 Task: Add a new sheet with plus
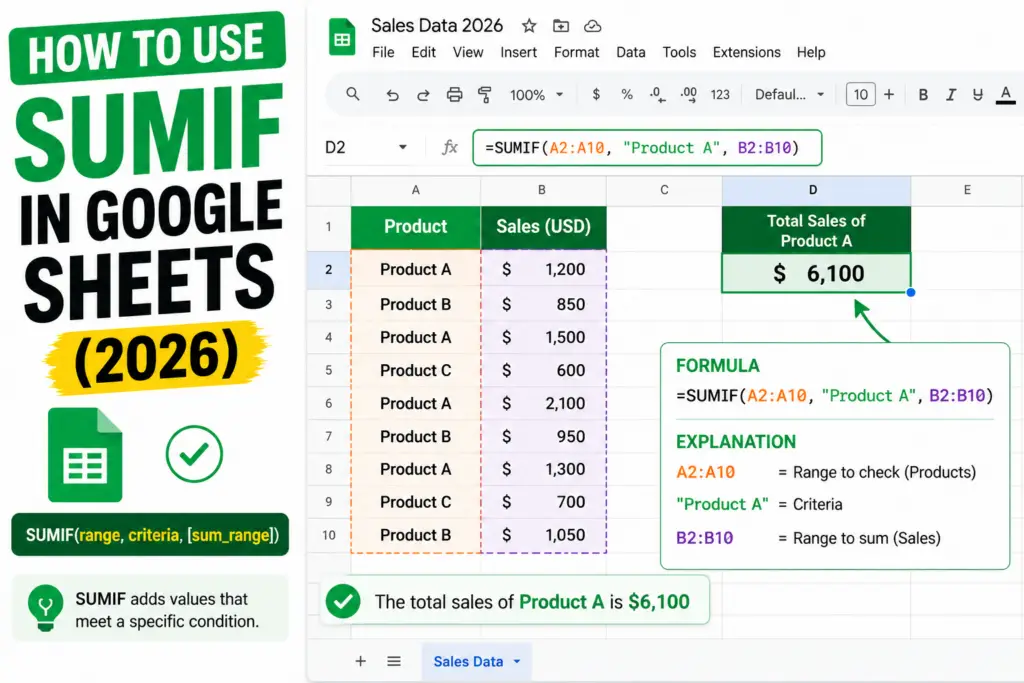[360, 661]
